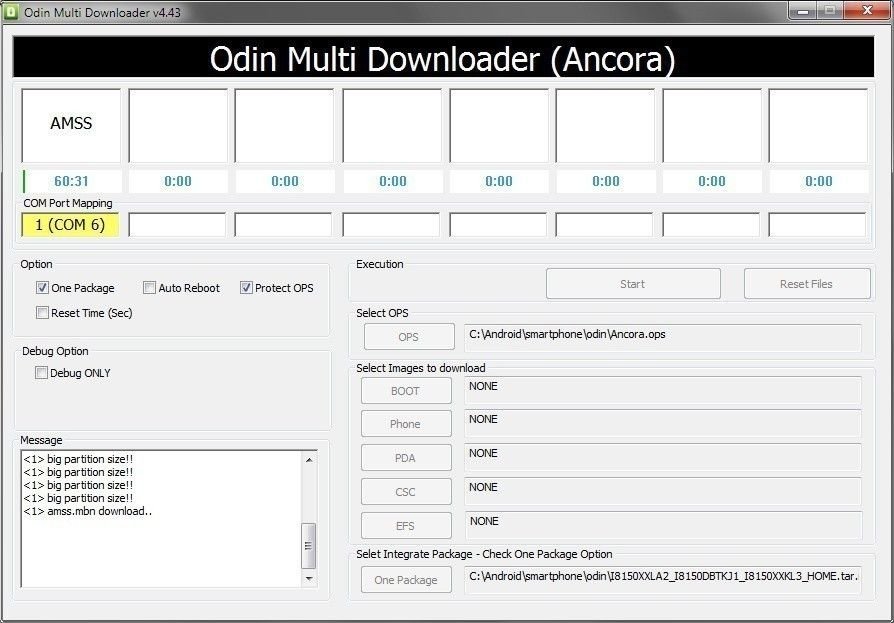Click the 'amss.mbn download..' log line
894x623 pixels.
click(88, 511)
